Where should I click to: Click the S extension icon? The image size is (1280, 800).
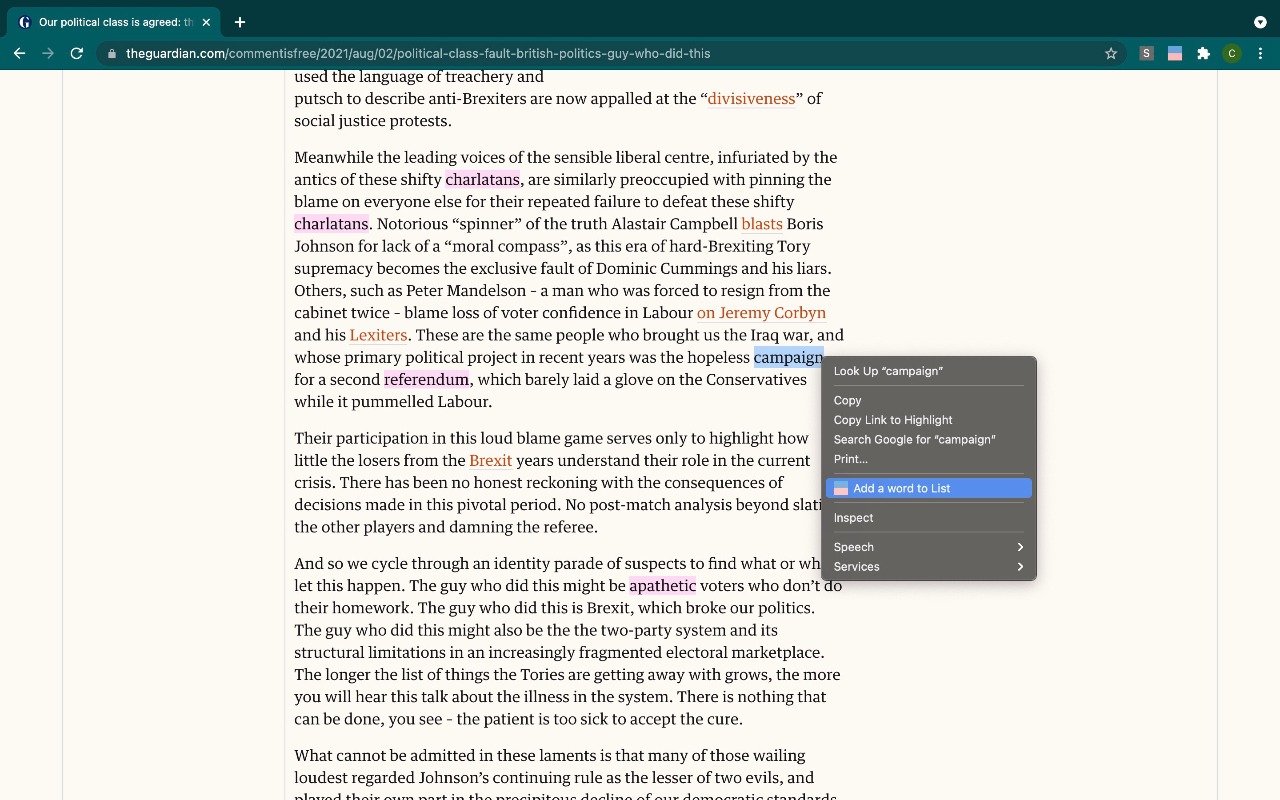point(1146,53)
